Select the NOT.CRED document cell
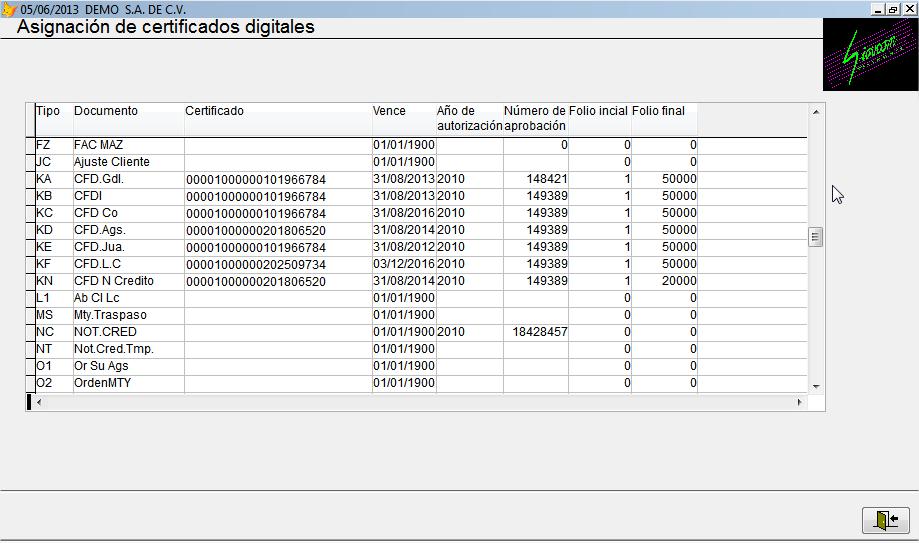The height and width of the screenshot is (543, 919). click(x=128, y=332)
